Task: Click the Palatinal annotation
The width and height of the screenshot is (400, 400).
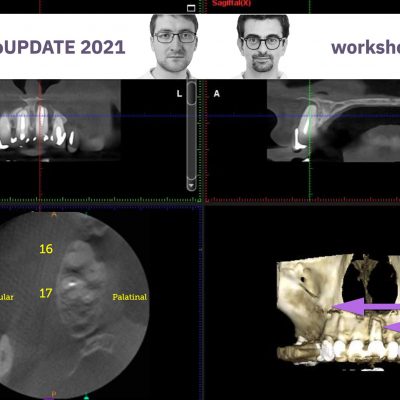Action: point(129,297)
